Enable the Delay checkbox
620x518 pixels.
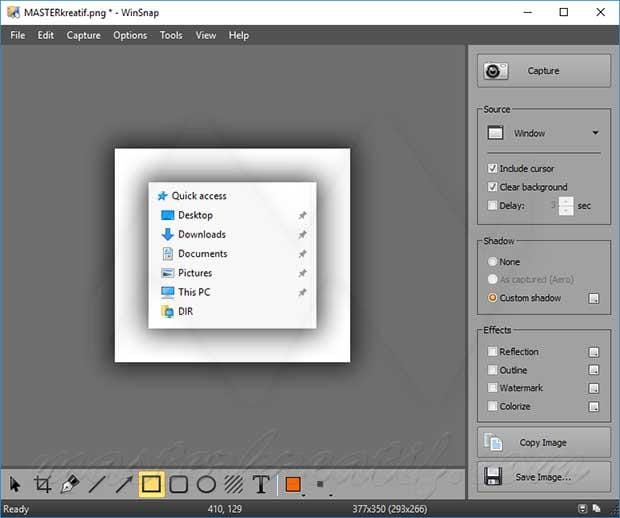(x=492, y=205)
